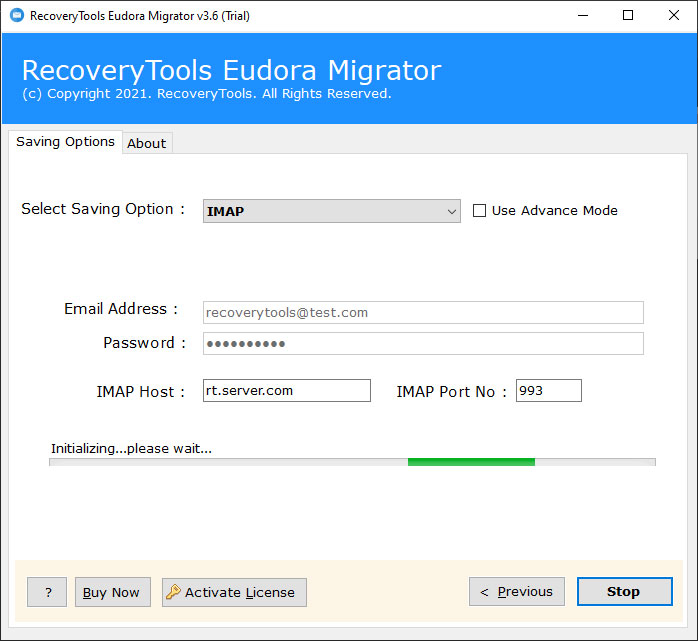
Task: Click the key icon on Activate License
Action: pyautogui.click(x=173, y=592)
